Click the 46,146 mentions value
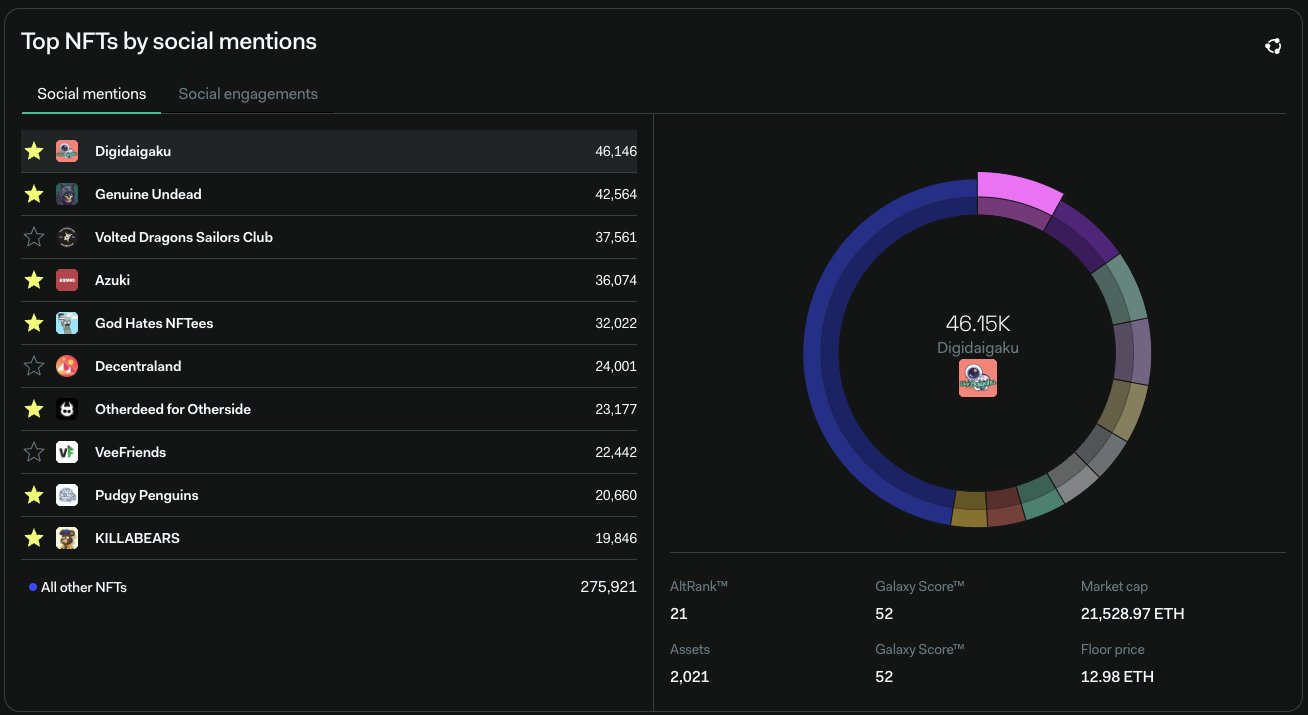Viewport: 1308px width, 715px height. coord(616,151)
